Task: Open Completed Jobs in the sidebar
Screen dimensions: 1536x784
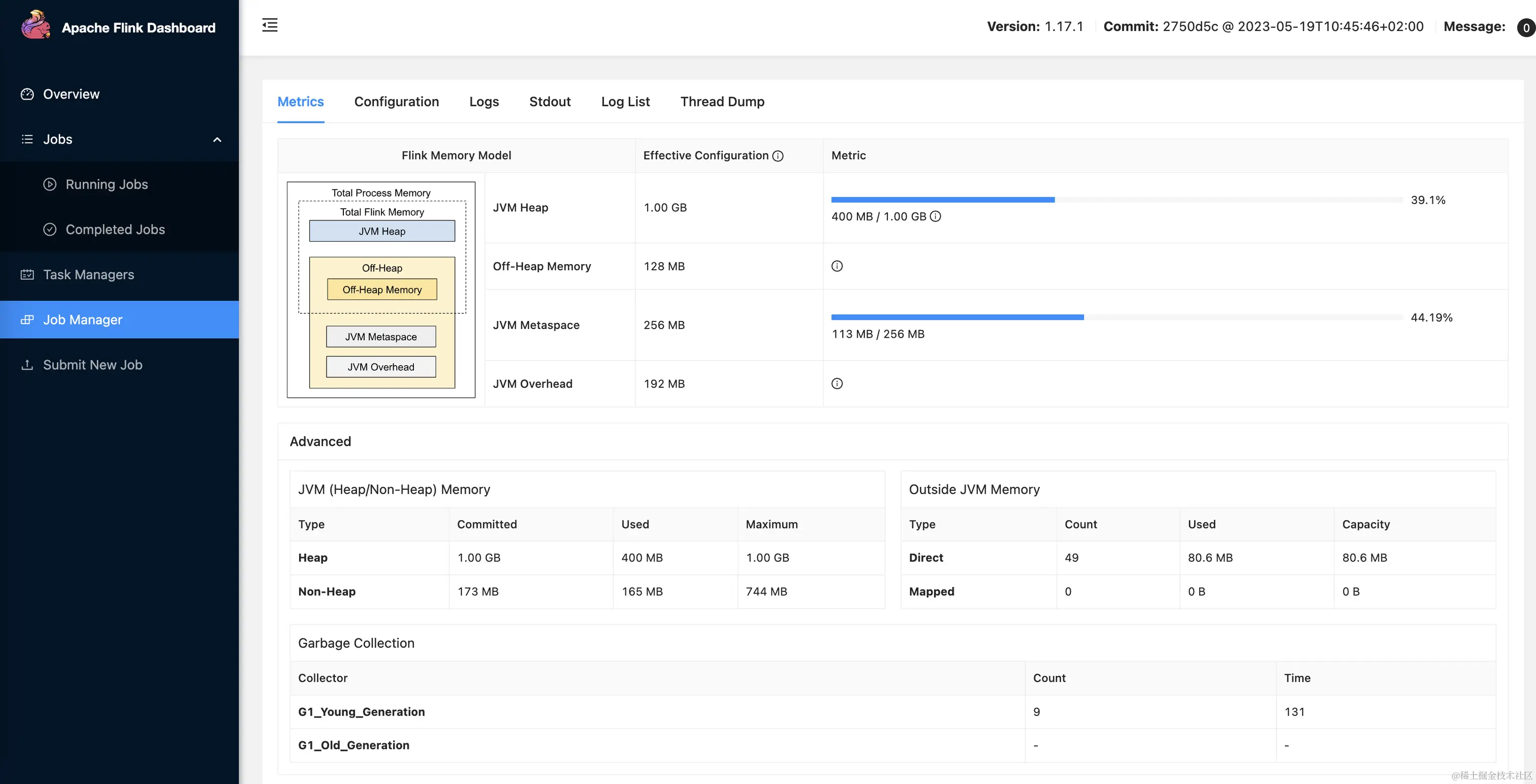Action: [119, 230]
